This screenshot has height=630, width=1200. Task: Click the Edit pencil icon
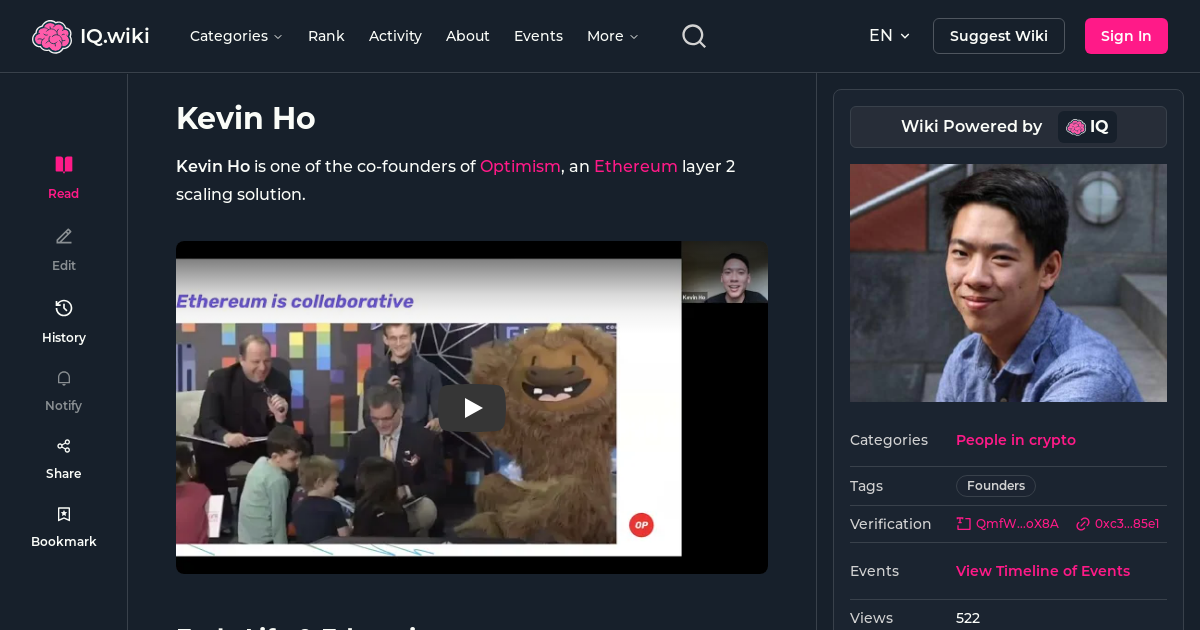(x=64, y=237)
